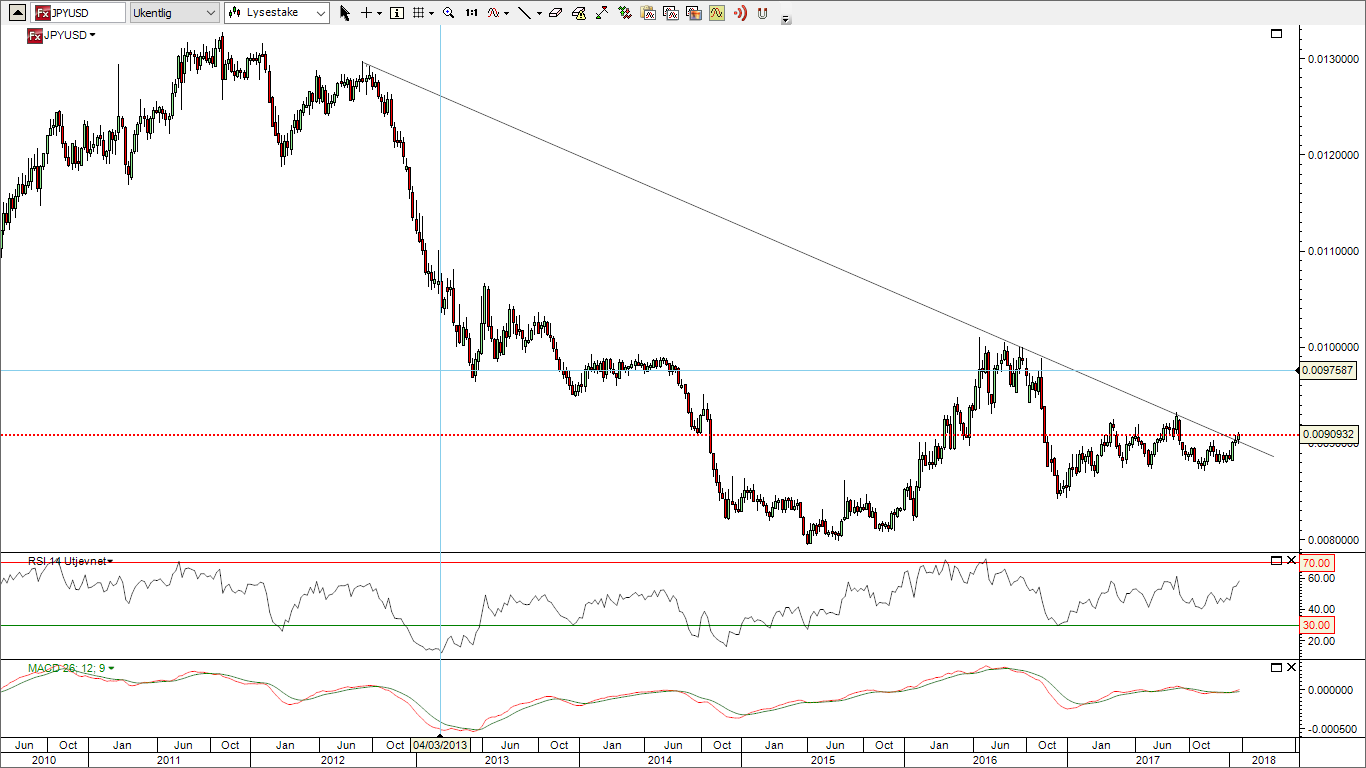Viewport: 1366px width, 768px height.
Task: Click the info box icon
Action: pos(397,13)
